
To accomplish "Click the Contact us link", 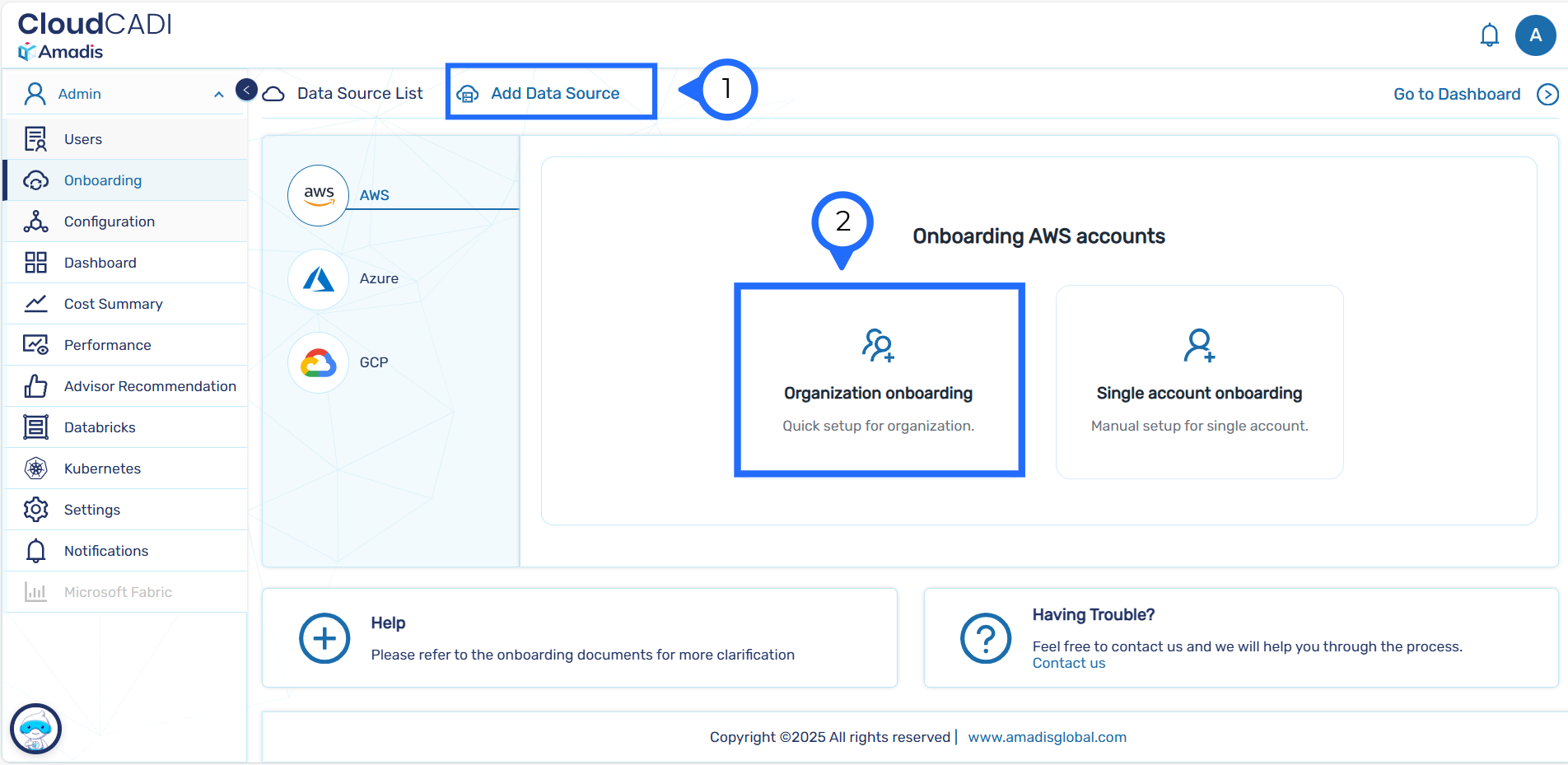I will 1068,664.
